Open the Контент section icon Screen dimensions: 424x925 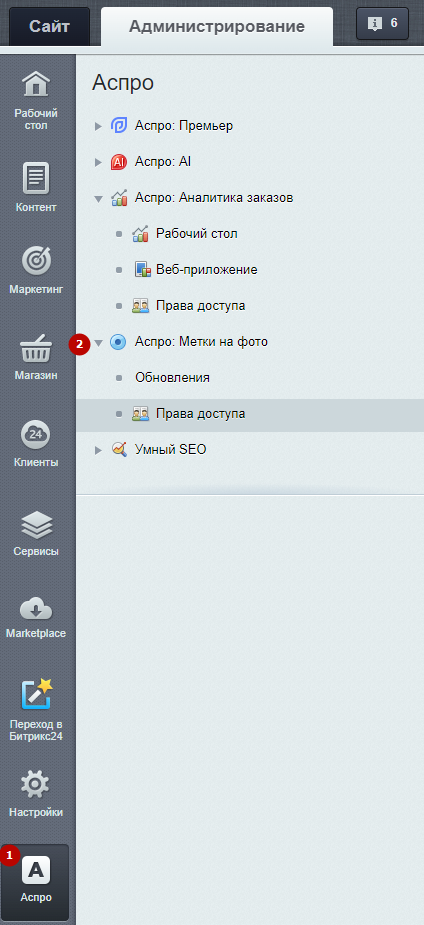(36, 178)
